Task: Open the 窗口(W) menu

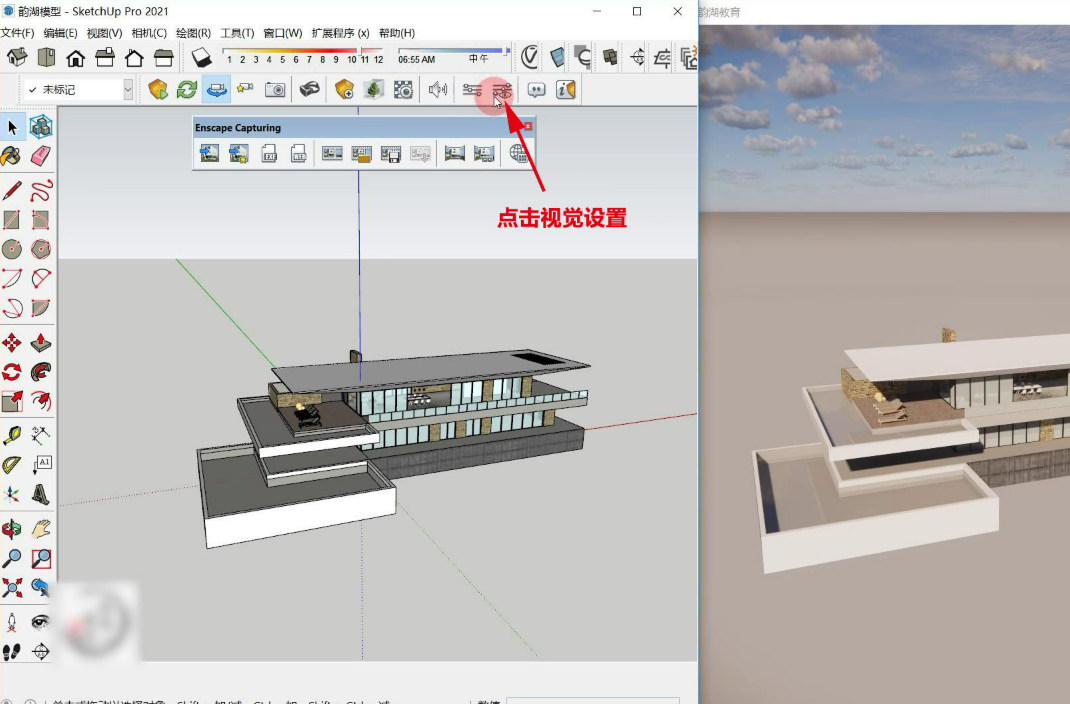Action: 283,33
